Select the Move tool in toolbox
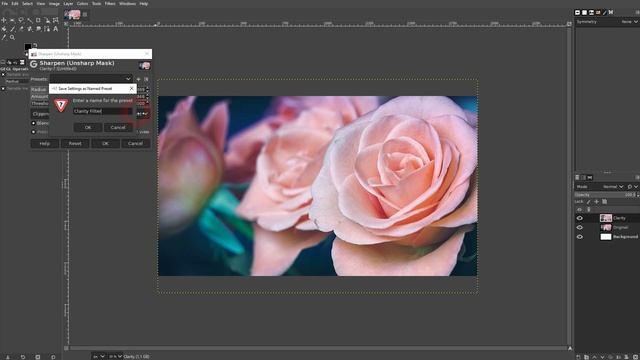640x360 pixels. click(x=4, y=20)
